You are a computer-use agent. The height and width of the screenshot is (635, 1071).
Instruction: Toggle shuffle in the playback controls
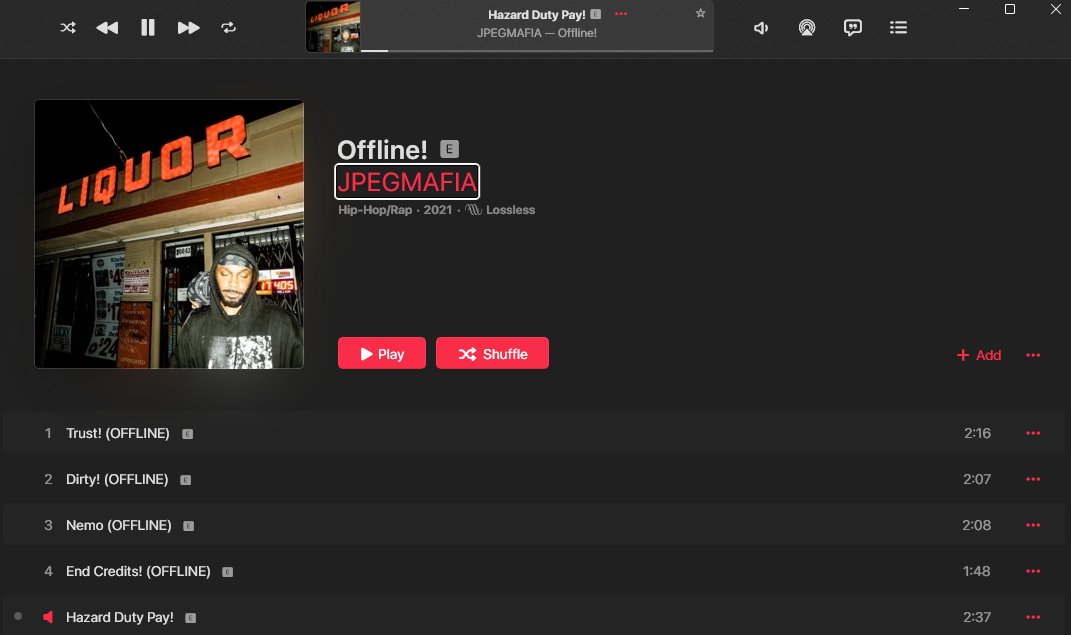tap(68, 28)
